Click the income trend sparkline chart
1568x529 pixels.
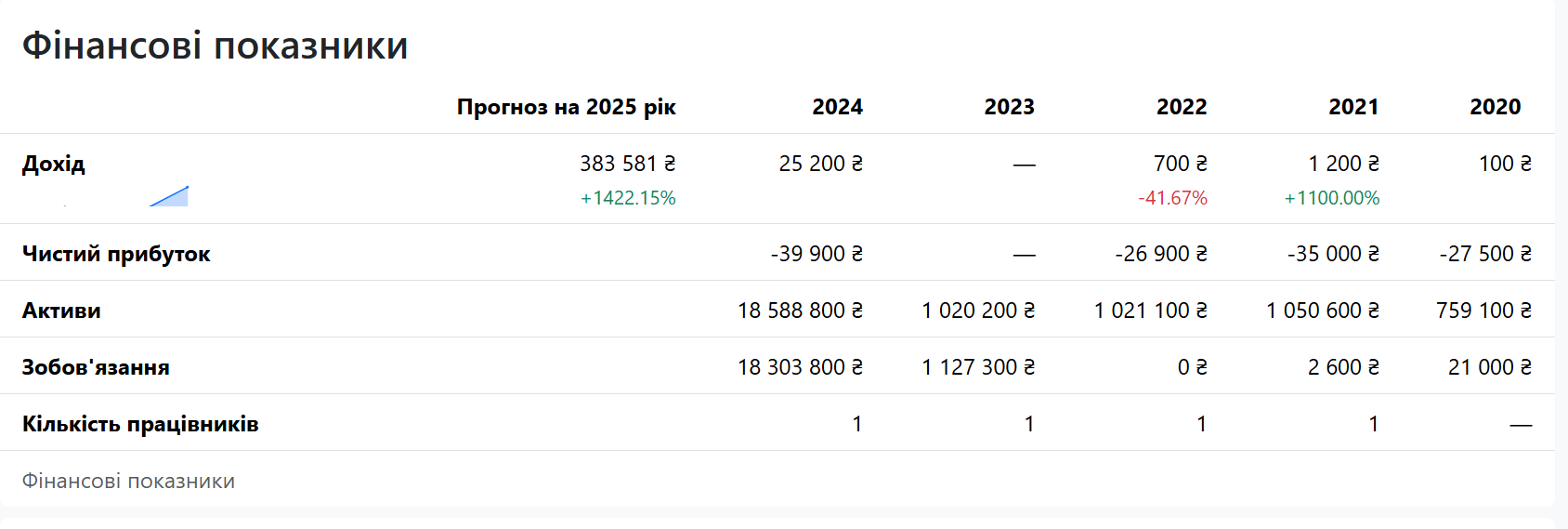(x=170, y=196)
